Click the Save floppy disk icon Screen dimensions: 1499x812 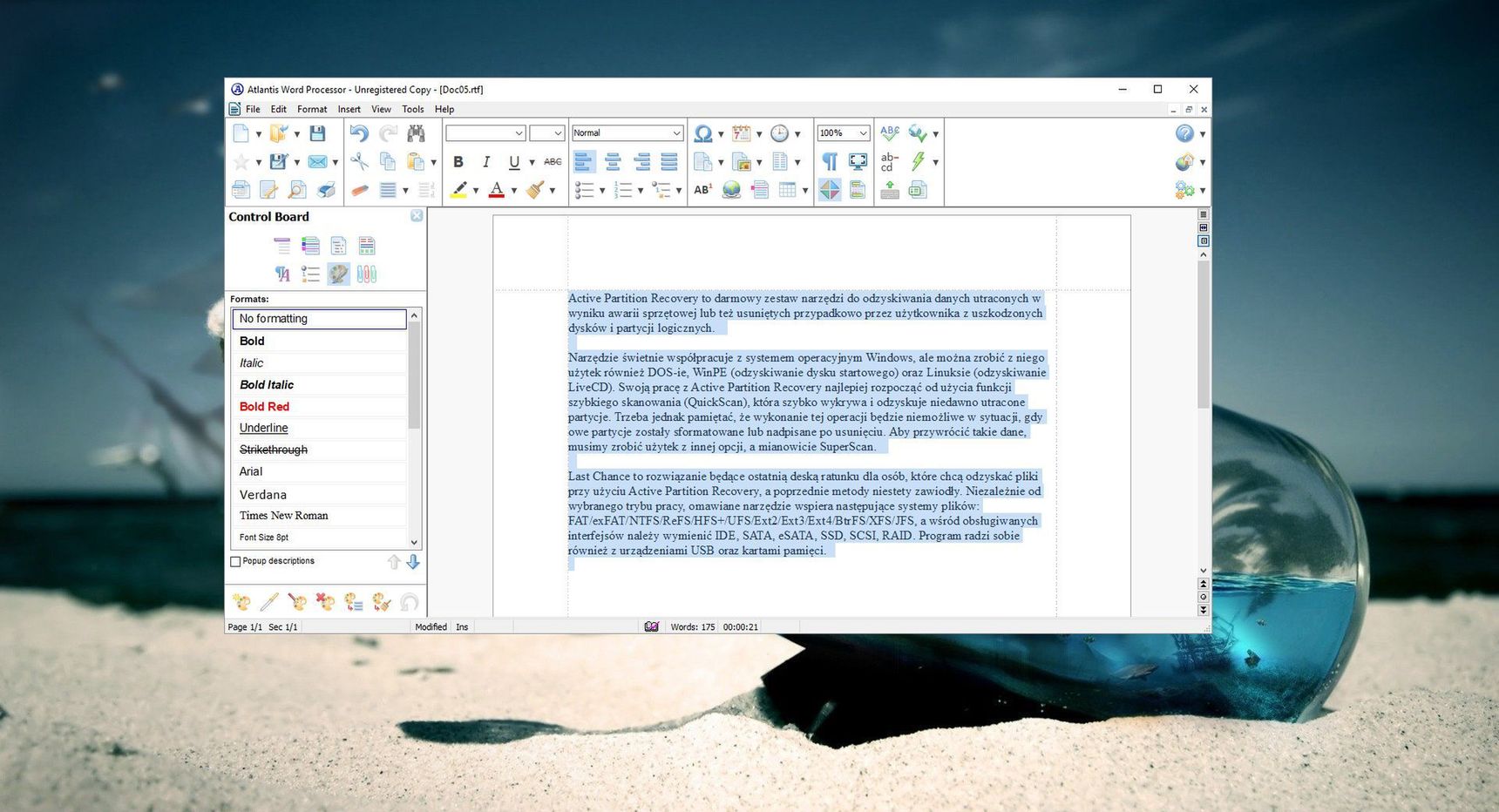coord(317,133)
